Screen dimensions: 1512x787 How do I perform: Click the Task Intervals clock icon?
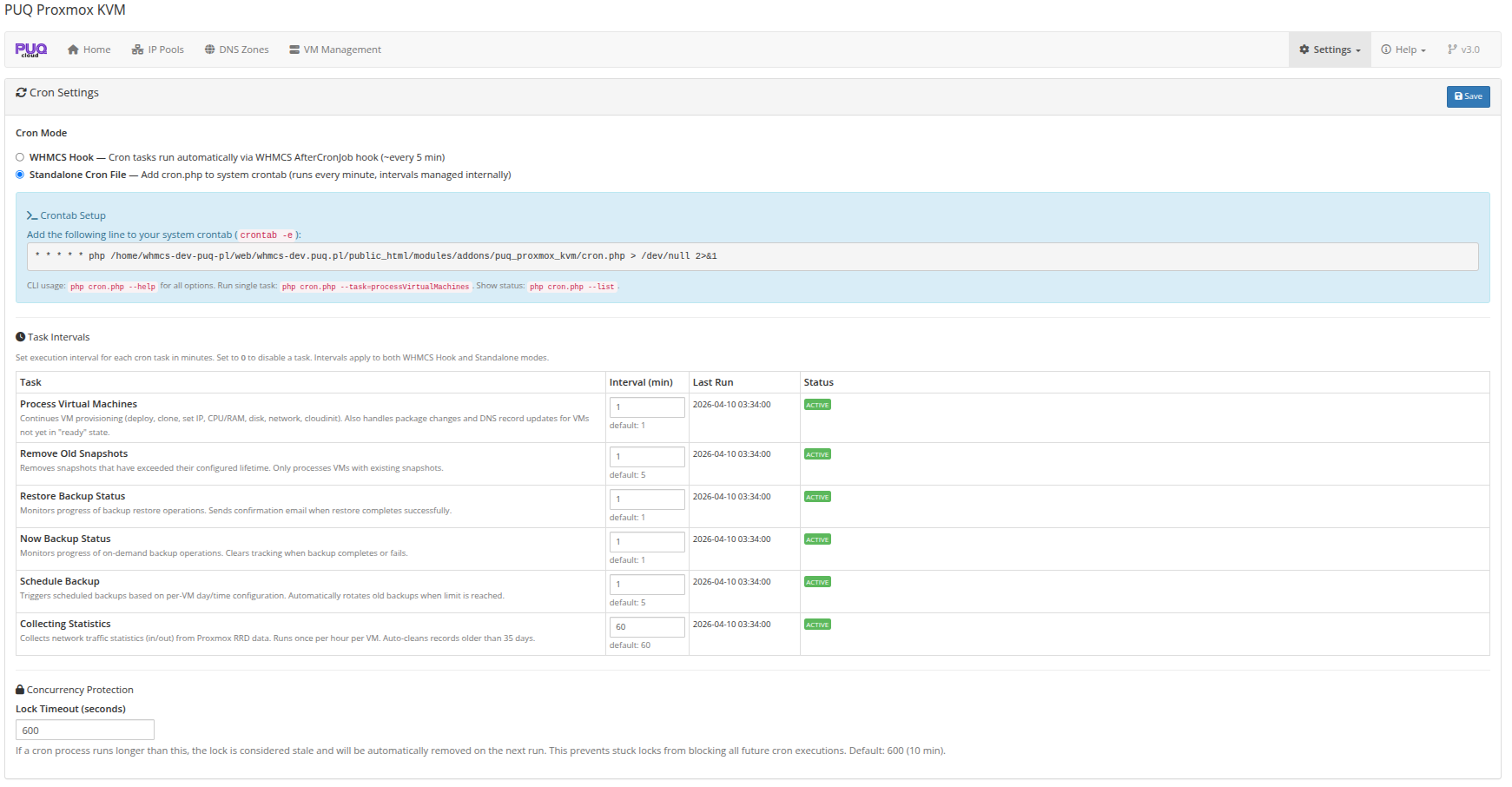pos(20,336)
